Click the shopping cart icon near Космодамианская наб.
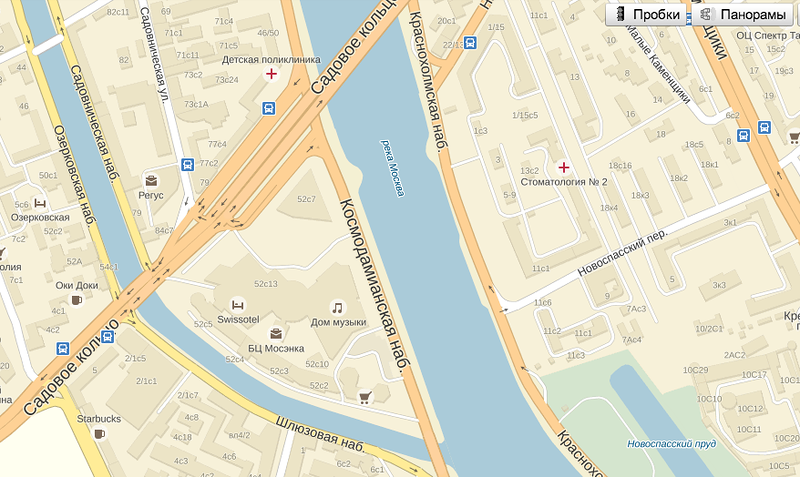Screen dimensions: 800x477 point(365,397)
